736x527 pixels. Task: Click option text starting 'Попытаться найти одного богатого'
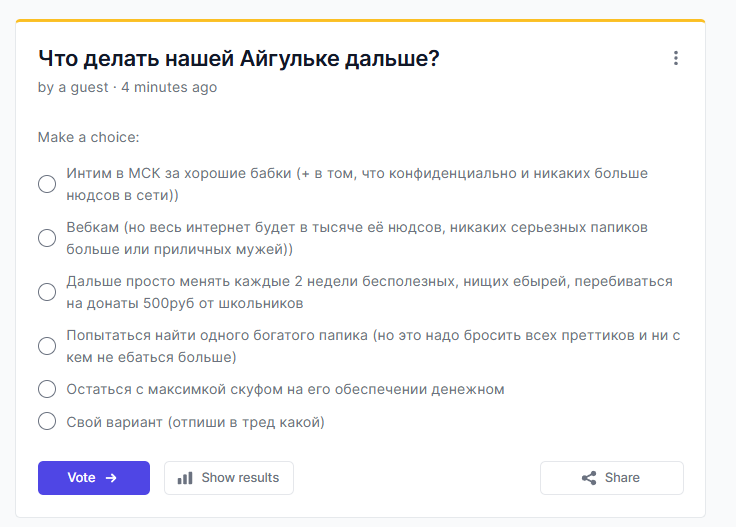click(373, 346)
